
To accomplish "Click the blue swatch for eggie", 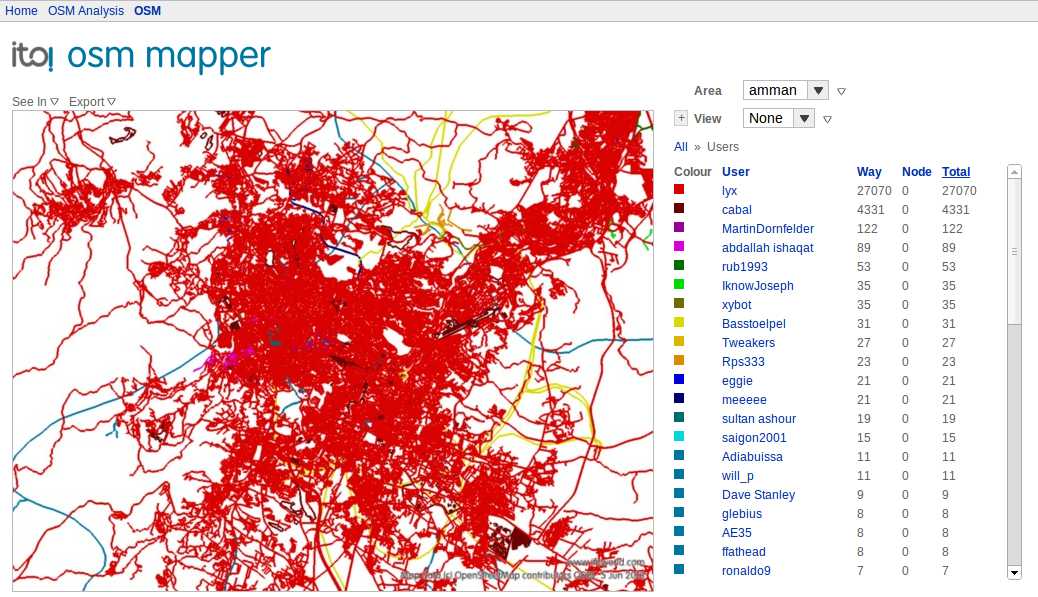I will [679, 379].
